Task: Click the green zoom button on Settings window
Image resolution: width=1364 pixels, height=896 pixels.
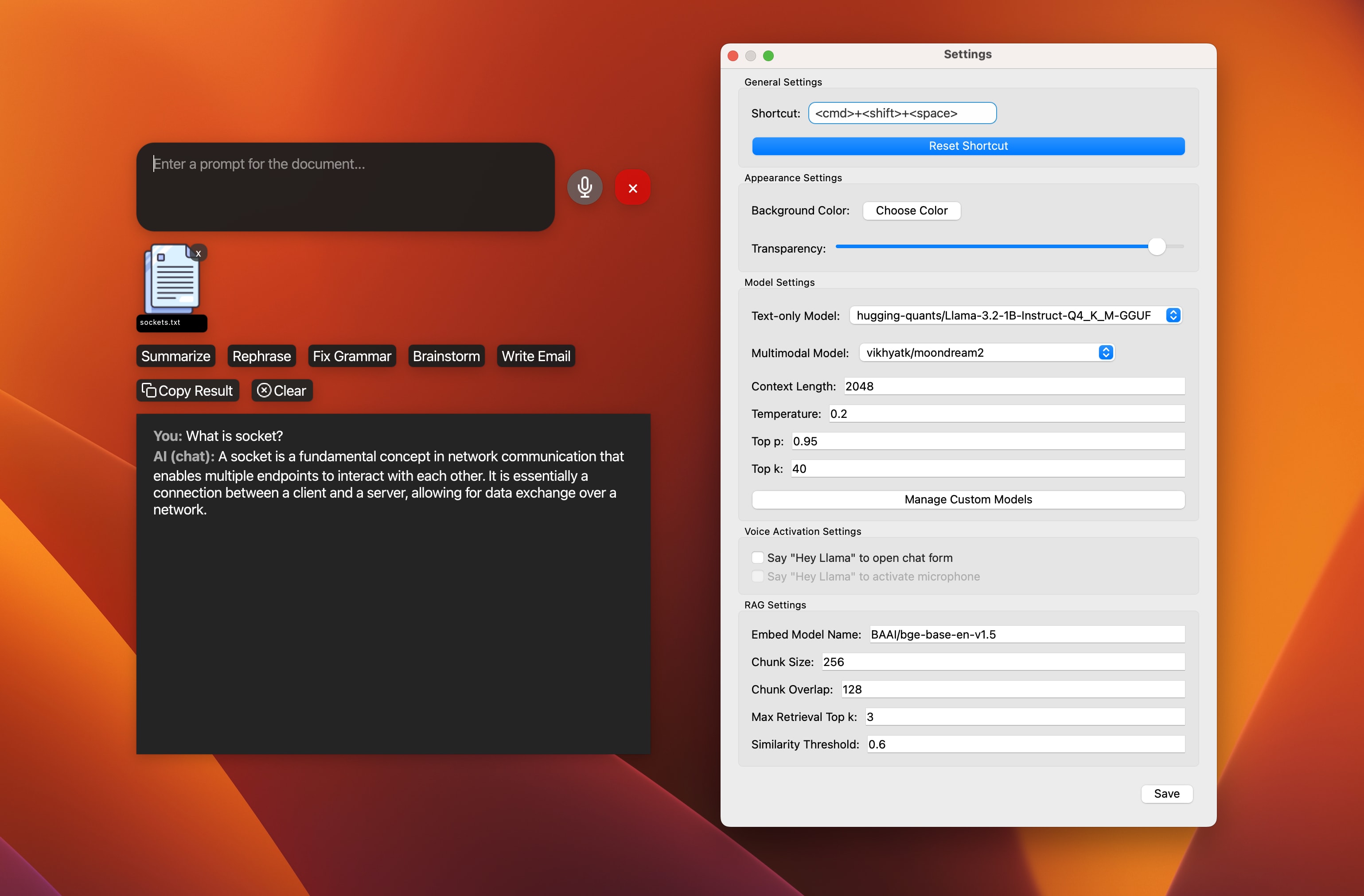Action: pyautogui.click(x=768, y=55)
